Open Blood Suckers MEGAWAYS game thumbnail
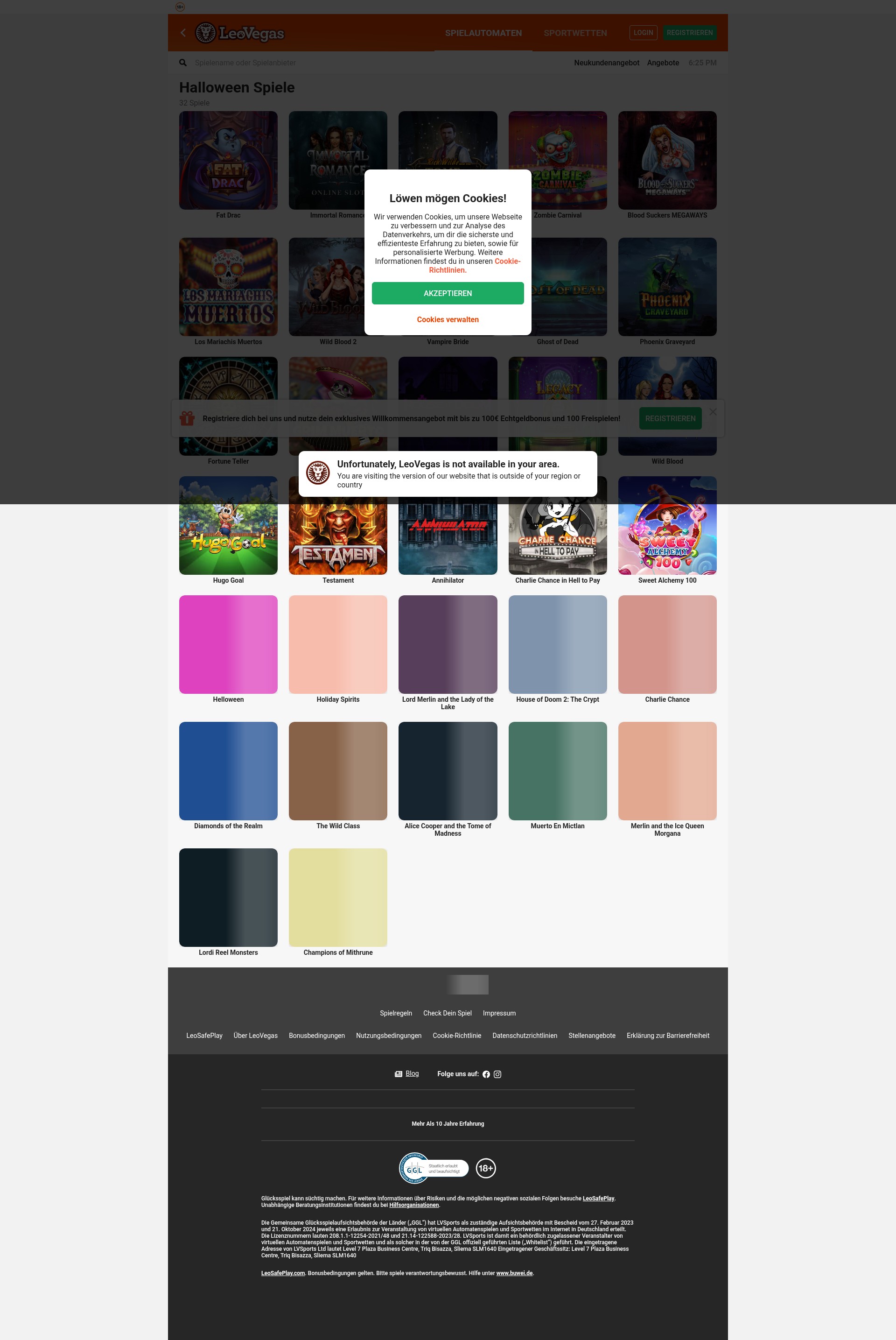Image resolution: width=896 pixels, height=1340 pixels. pyautogui.click(x=667, y=160)
